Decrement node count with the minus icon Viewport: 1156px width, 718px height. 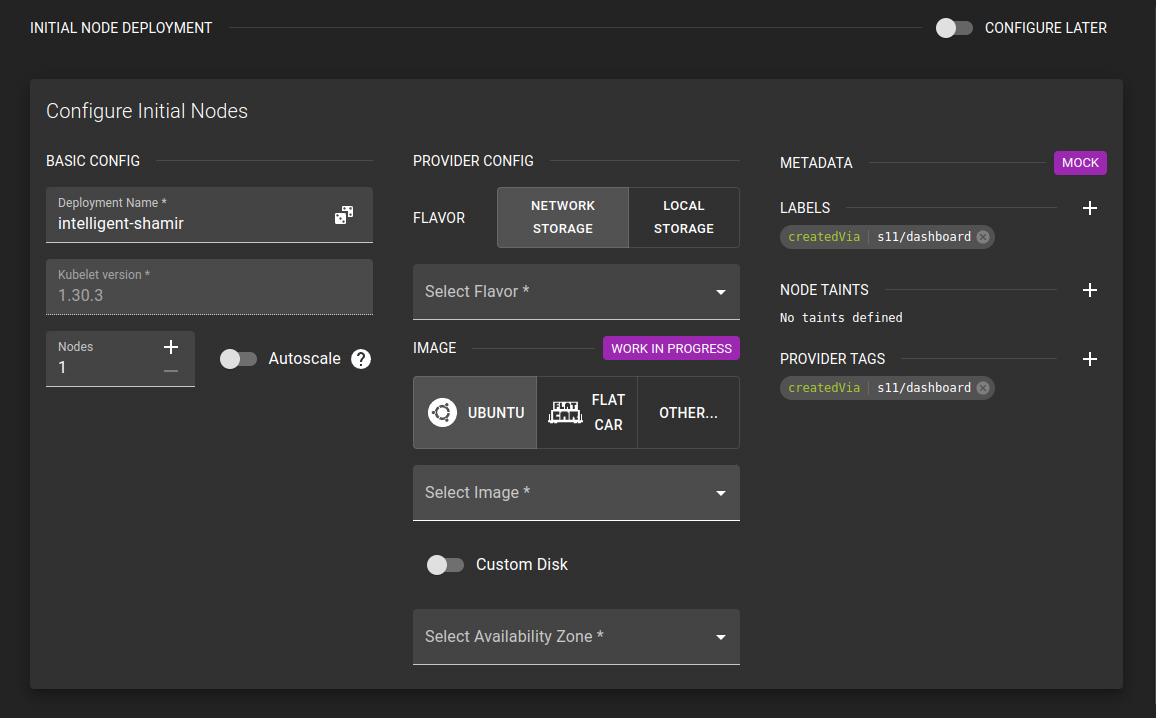coord(170,369)
